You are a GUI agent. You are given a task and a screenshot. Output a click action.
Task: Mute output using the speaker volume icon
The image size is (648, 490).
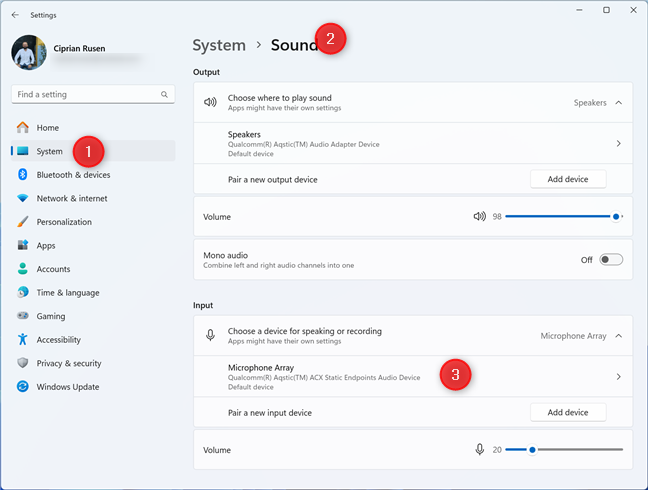click(x=479, y=216)
